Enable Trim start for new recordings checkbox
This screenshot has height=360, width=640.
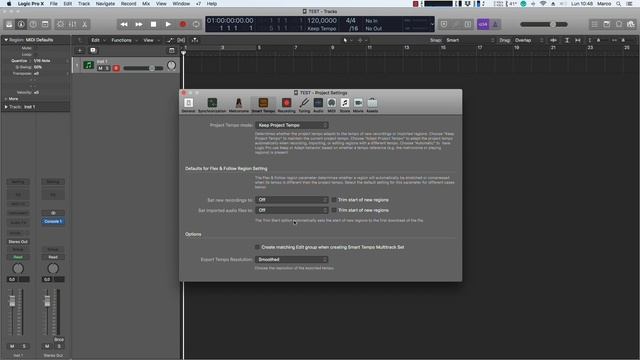point(334,200)
